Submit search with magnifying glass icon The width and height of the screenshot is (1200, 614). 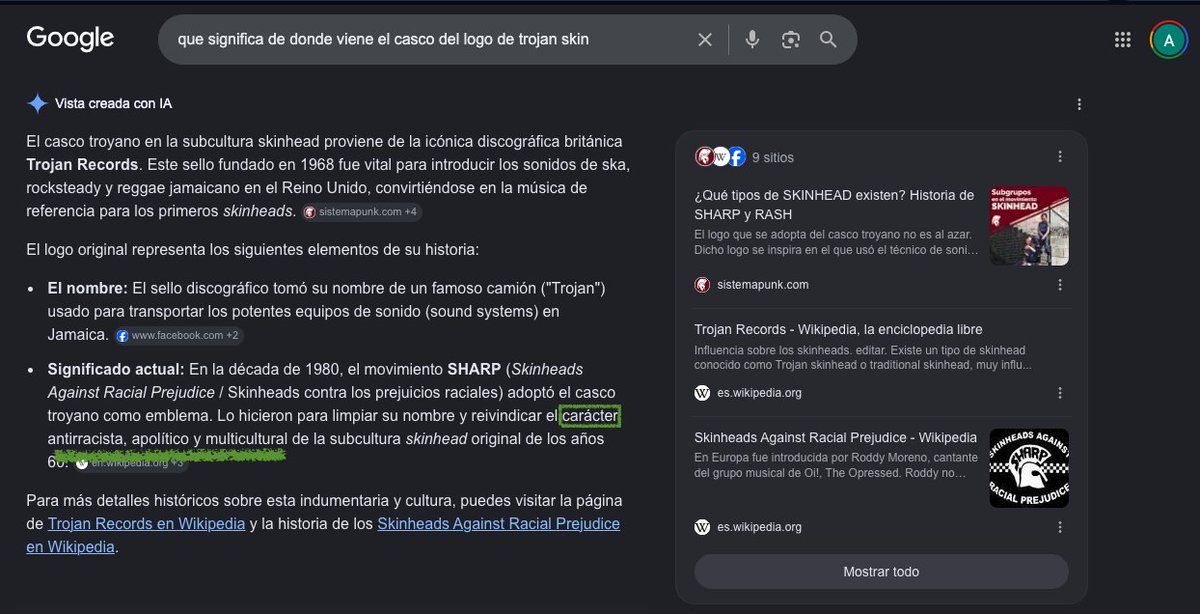[828, 39]
